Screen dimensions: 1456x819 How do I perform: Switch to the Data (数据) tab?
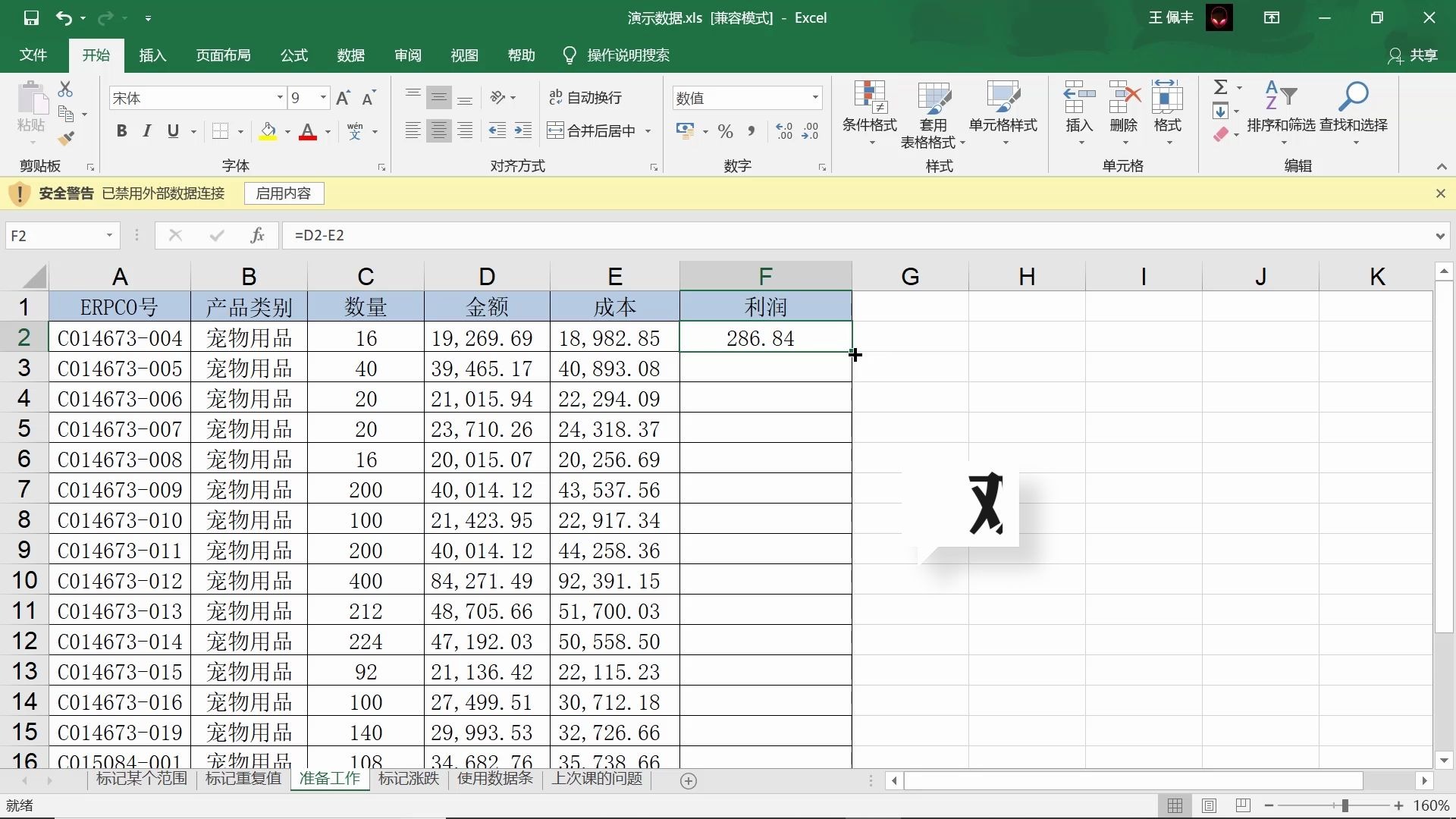[x=351, y=55]
